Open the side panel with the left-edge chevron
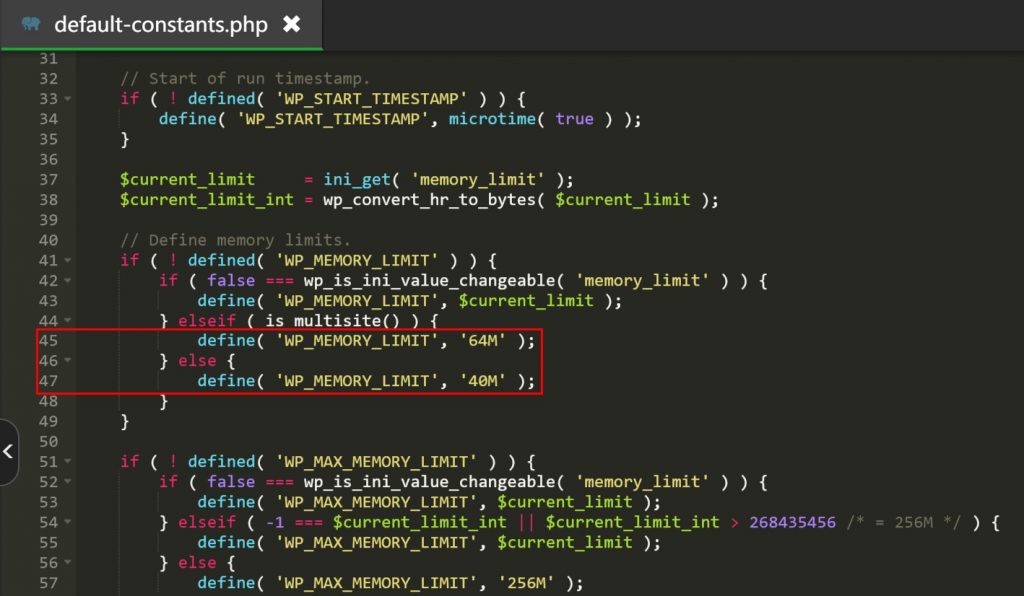Image resolution: width=1024 pixels, height=596 pixels. coord(8,452)
